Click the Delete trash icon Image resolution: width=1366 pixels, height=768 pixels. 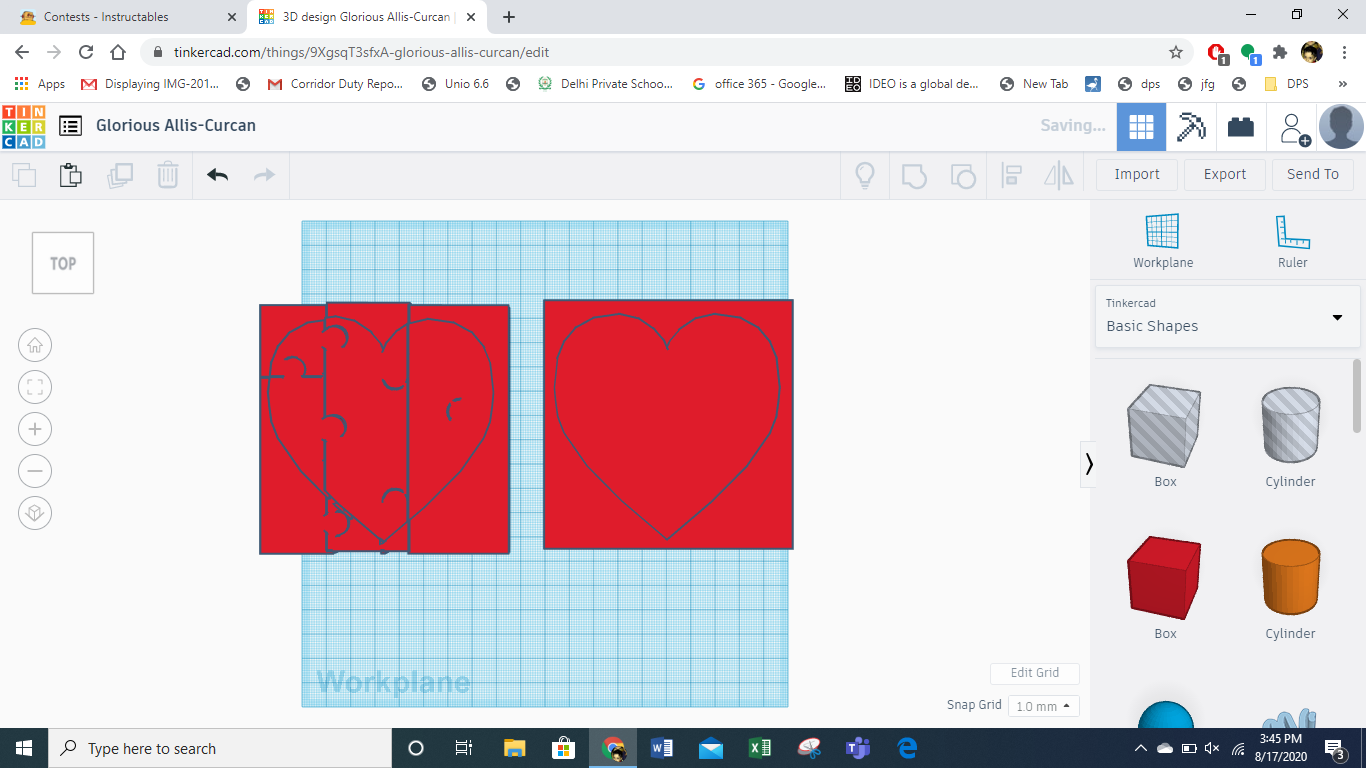click(x=168, y=175)
